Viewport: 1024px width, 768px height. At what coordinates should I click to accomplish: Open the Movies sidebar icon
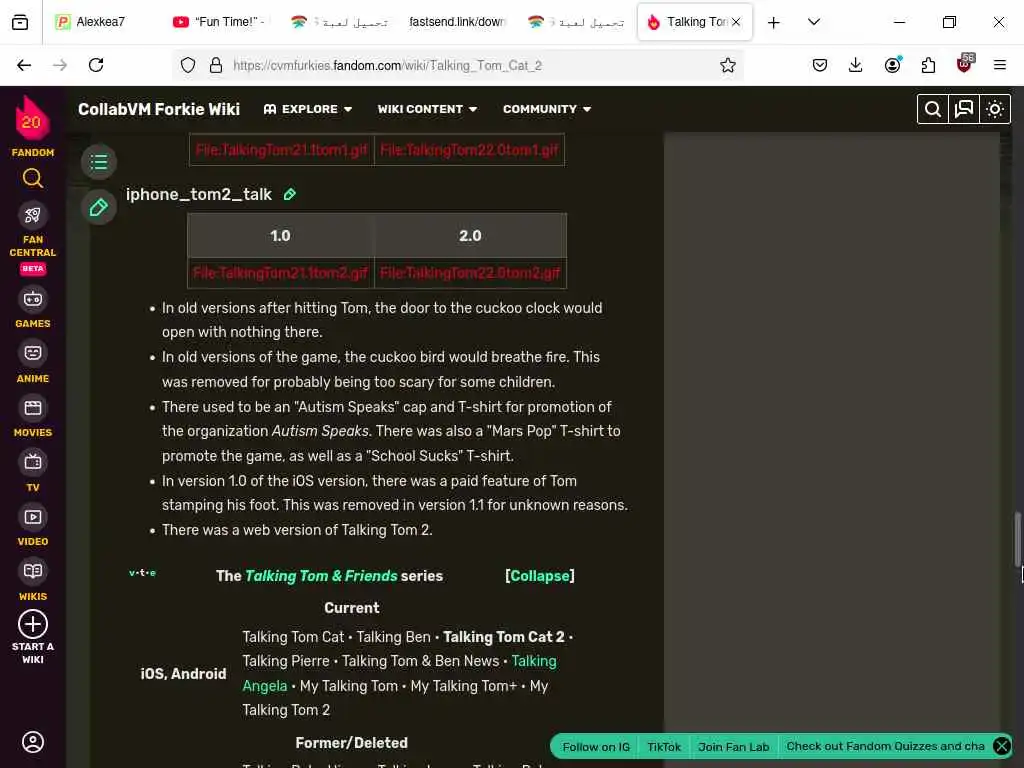[33, 408]
